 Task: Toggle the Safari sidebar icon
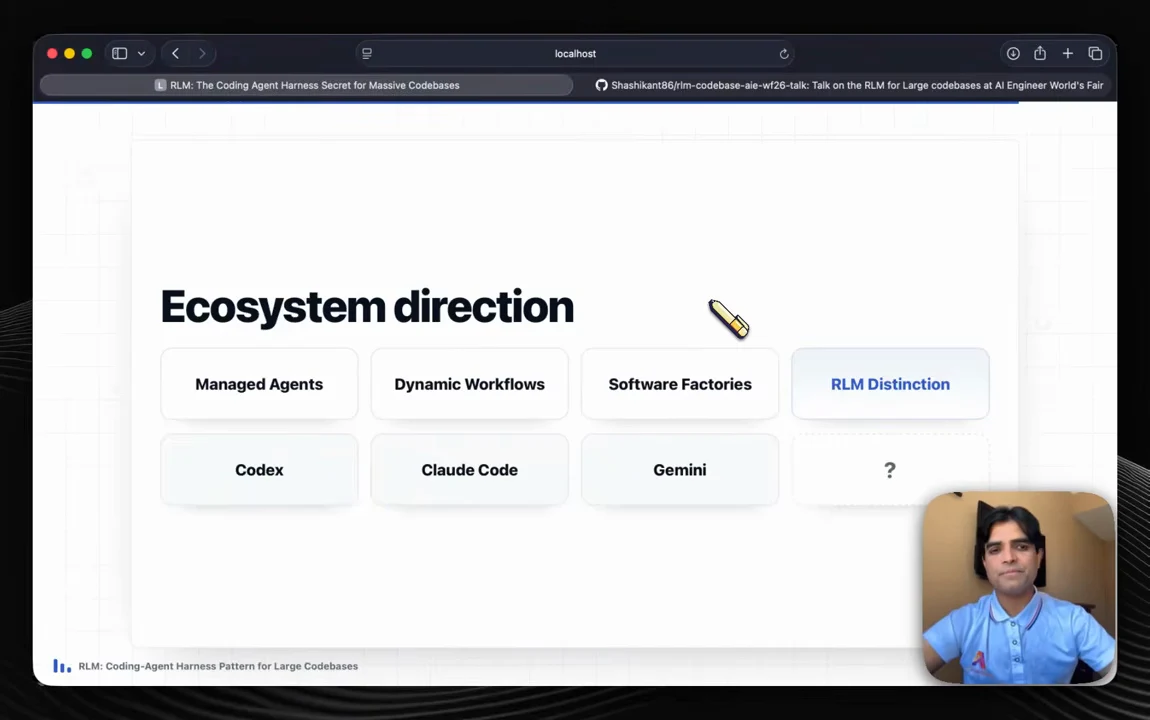[120, 54]
